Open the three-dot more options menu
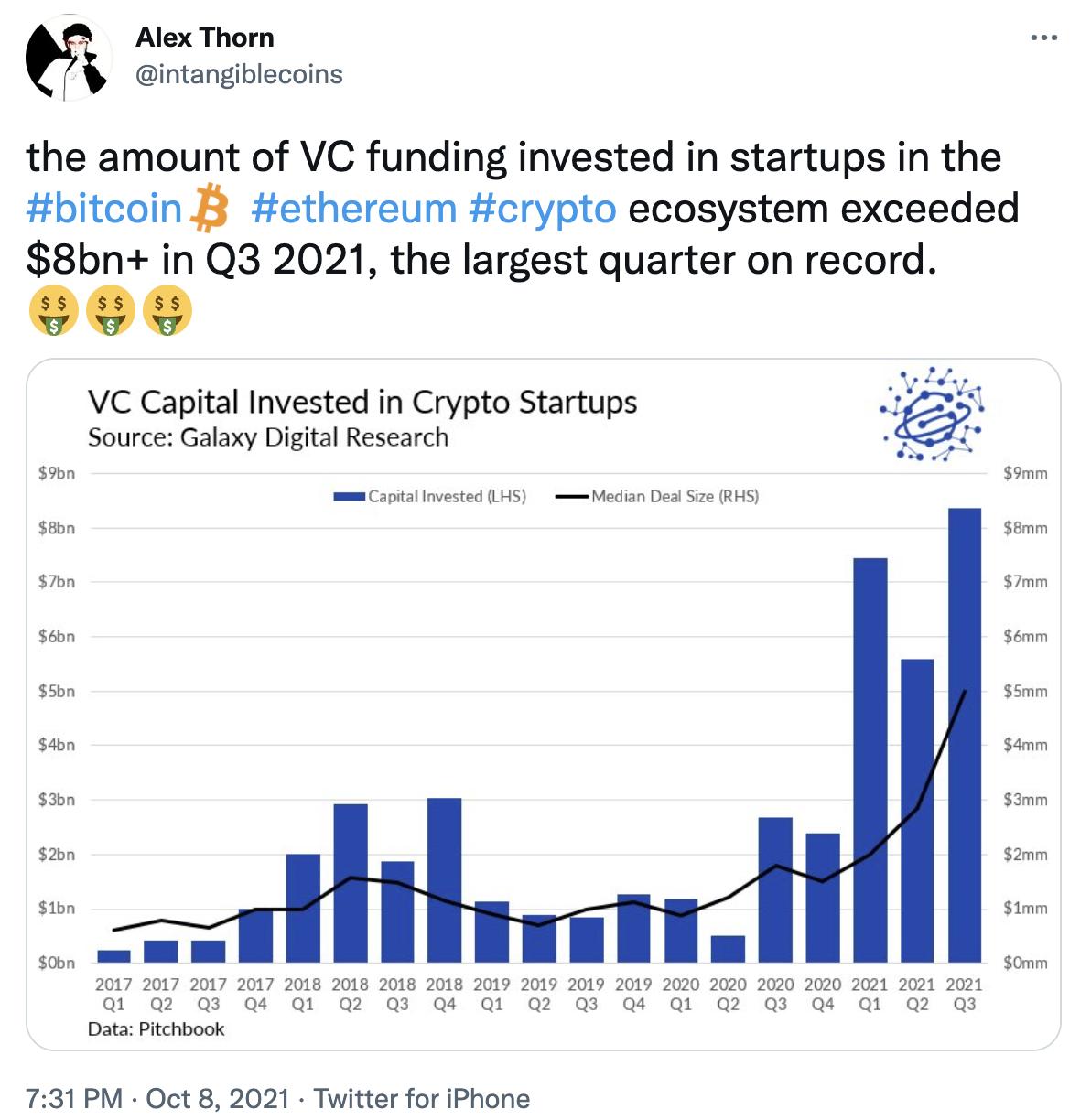Viewport: 1091px width, 1120px height. (x=1043, y=38)
